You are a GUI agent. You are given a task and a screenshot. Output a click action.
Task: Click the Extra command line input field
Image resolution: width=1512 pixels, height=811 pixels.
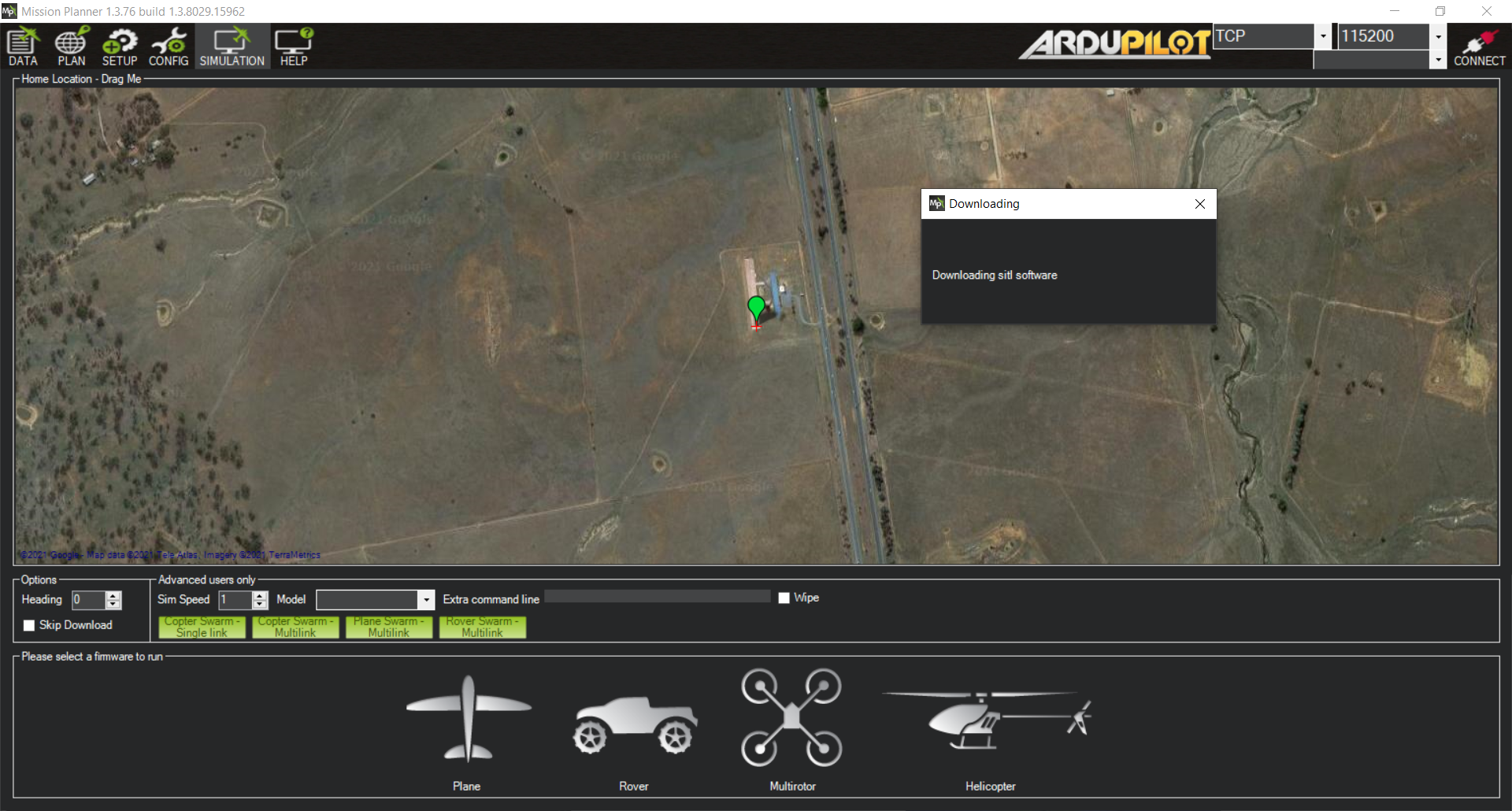[x=658, y=596]
